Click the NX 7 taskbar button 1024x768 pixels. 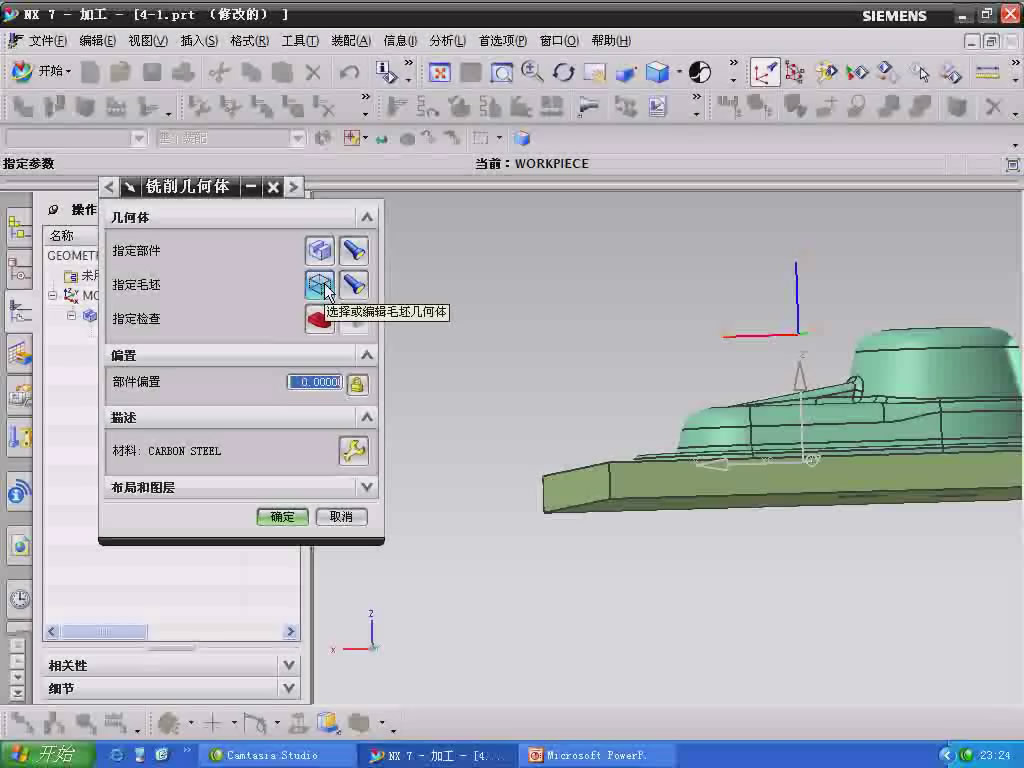click(x=439, y=756)
